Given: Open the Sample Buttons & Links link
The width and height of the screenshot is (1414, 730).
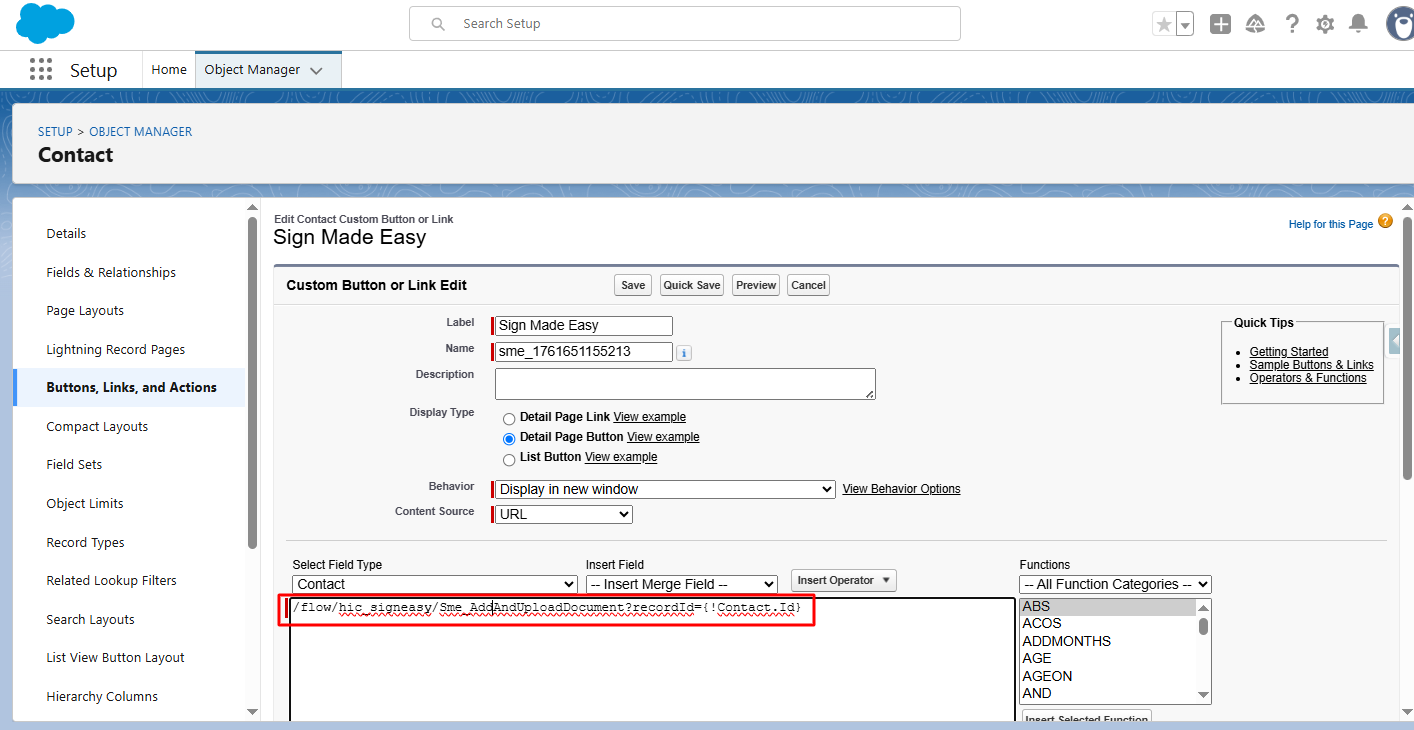Looking at the screenshot, I should [x=1311, y=364].
